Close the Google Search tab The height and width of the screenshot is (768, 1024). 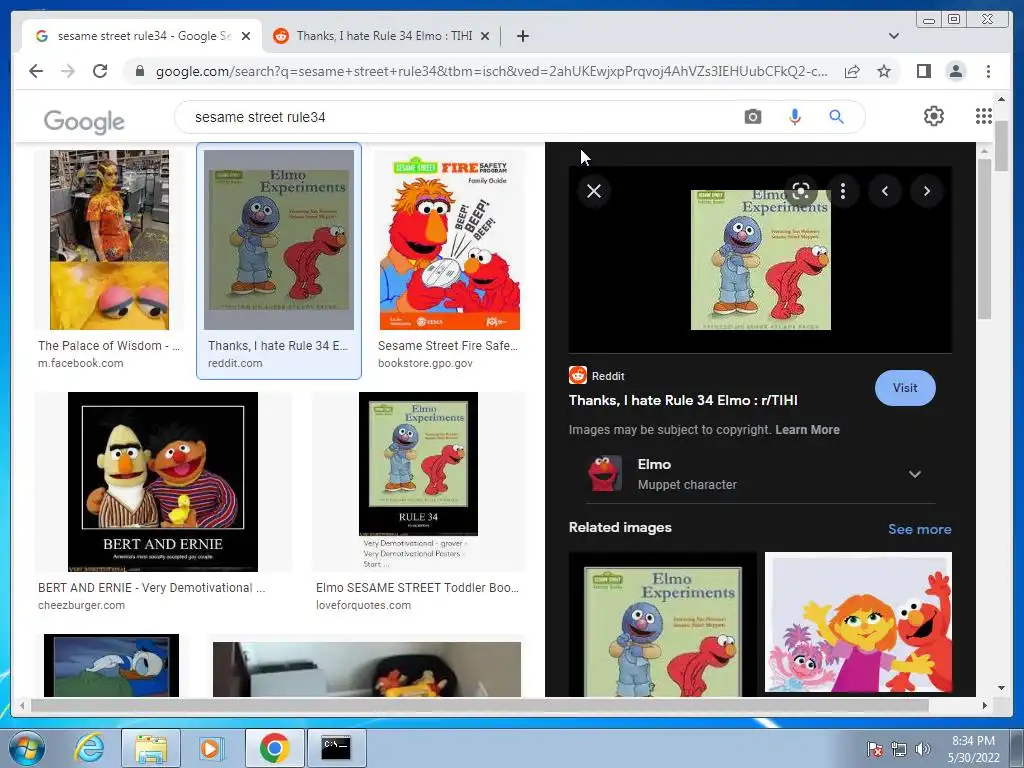point(246,36)
